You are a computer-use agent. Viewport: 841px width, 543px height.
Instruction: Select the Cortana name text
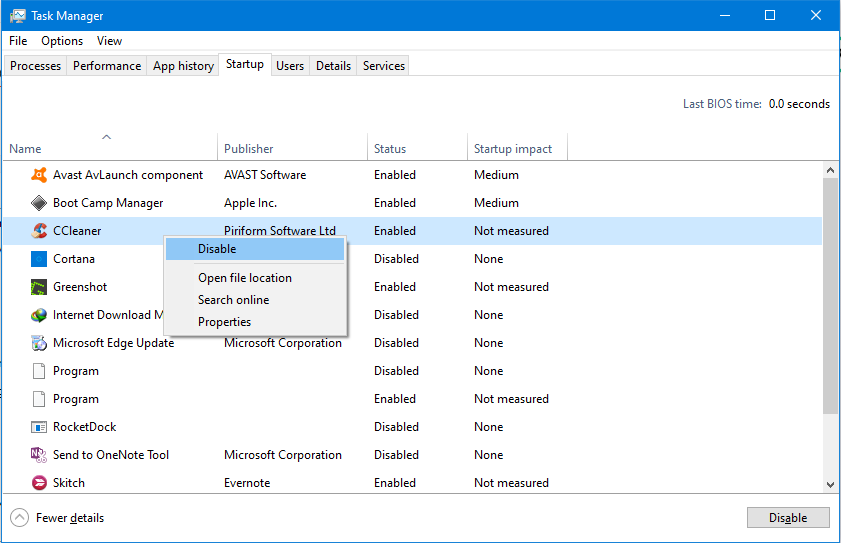[x=74, y=259]
